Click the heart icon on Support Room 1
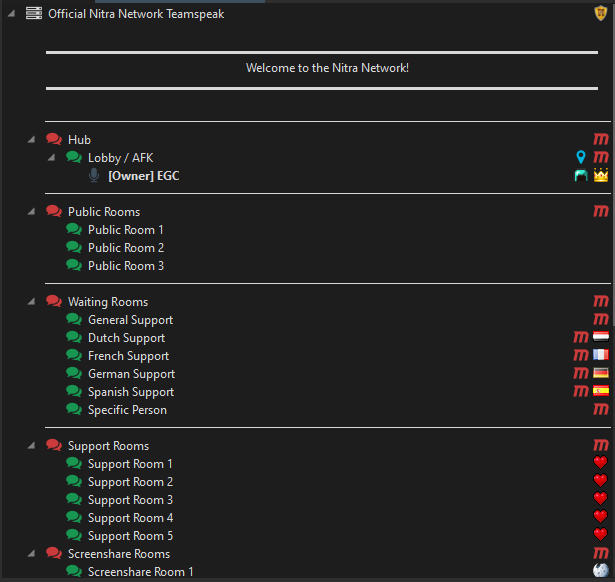 (x=600, y=462)
